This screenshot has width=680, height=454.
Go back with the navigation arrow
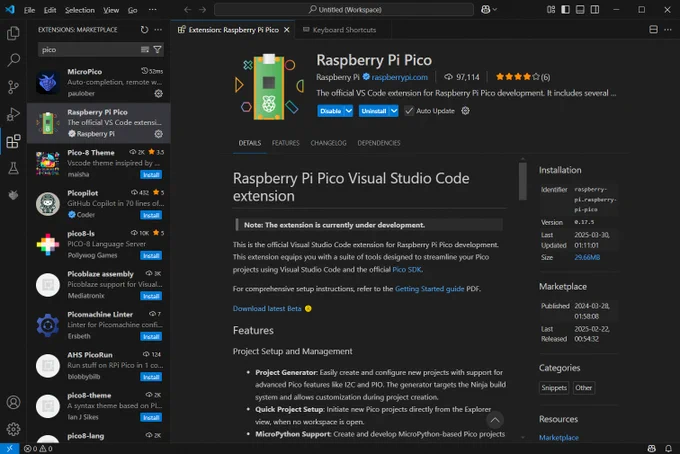[187, 10]
